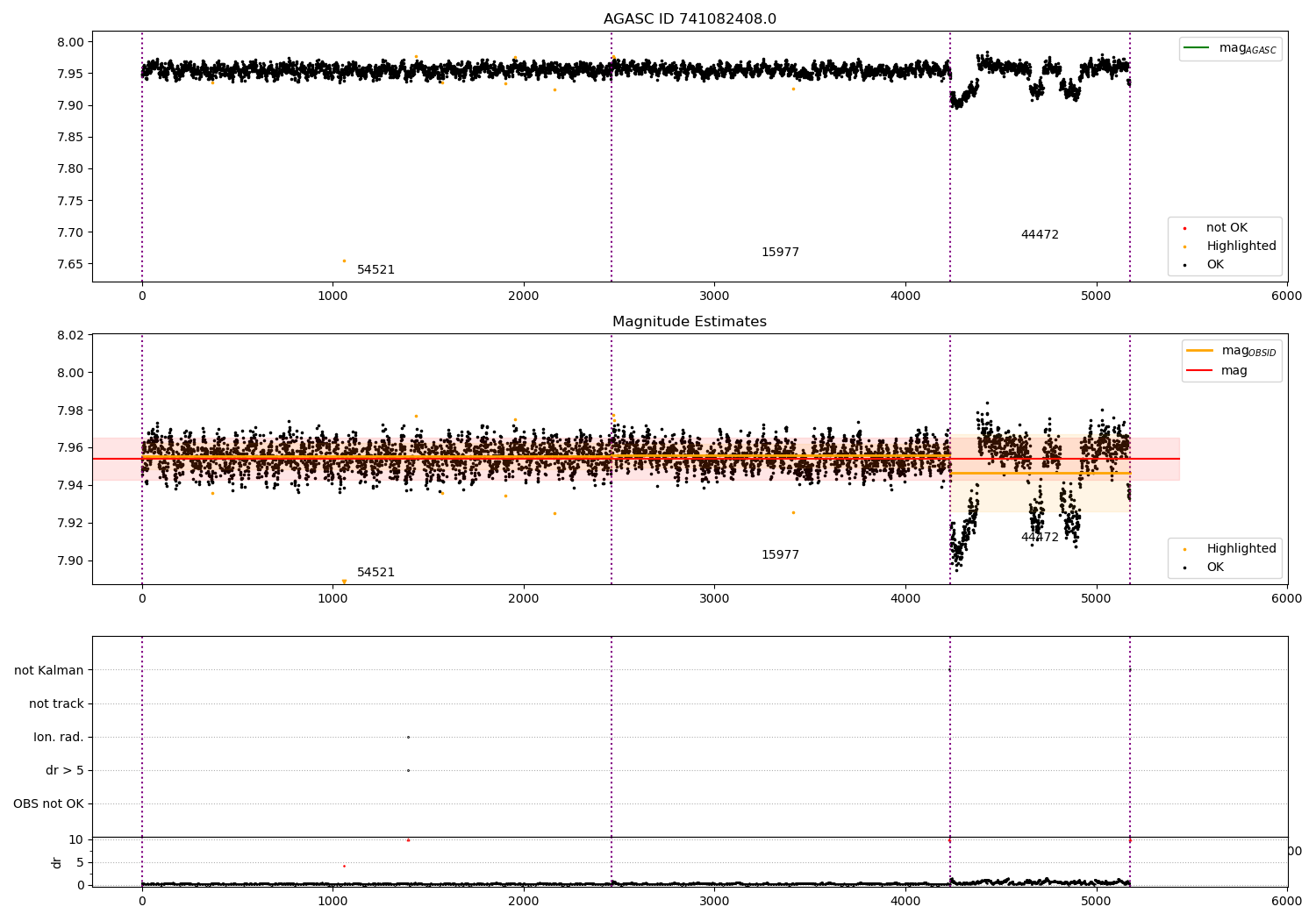Click the 5 tick on the dr axis
Viewport: 1316px width, 921px height.
[x=80, y=862]
